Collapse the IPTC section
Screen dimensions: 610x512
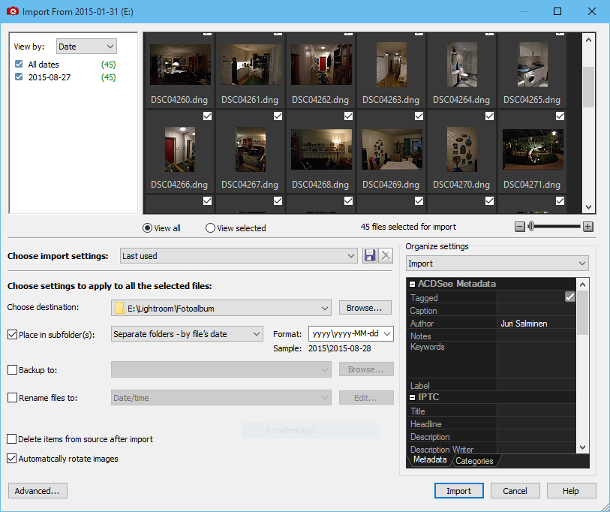tap(412, 397)
